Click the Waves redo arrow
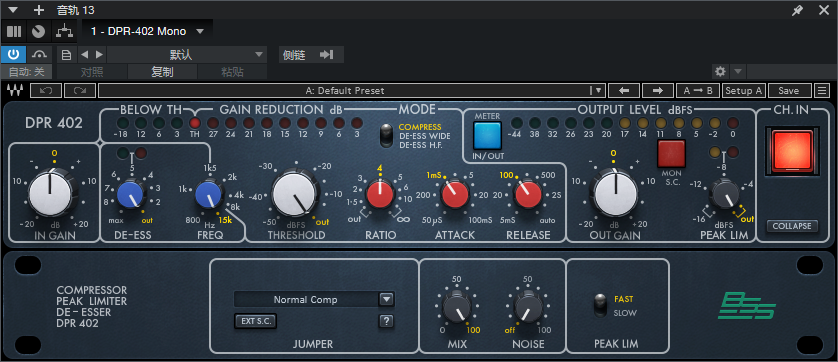 [x=80, y=90]
